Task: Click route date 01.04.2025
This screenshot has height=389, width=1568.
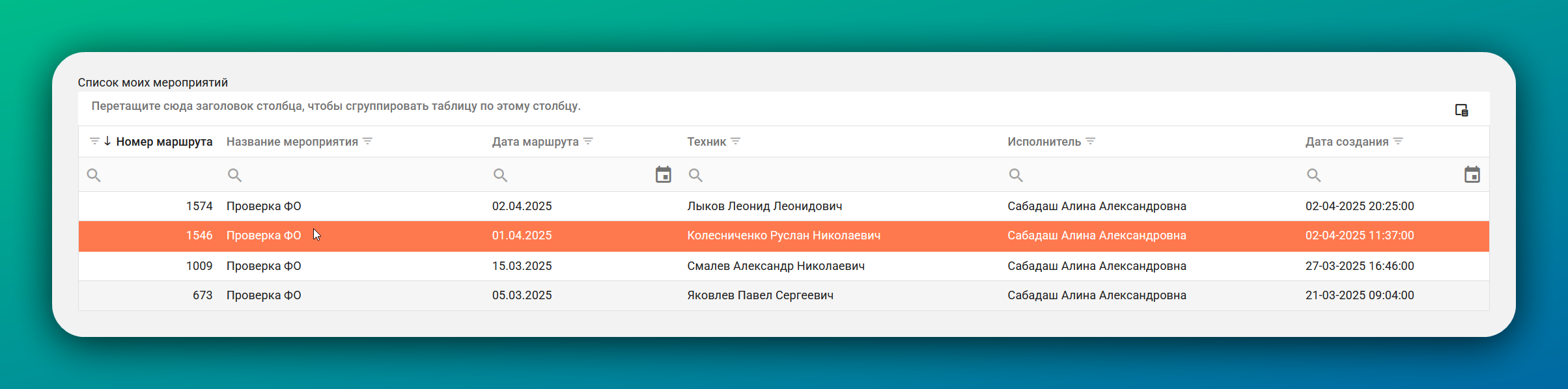Action: 522,235
